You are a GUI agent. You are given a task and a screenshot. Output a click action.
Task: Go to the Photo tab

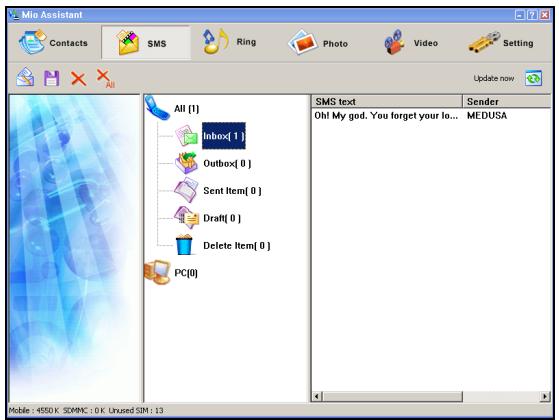318,43
